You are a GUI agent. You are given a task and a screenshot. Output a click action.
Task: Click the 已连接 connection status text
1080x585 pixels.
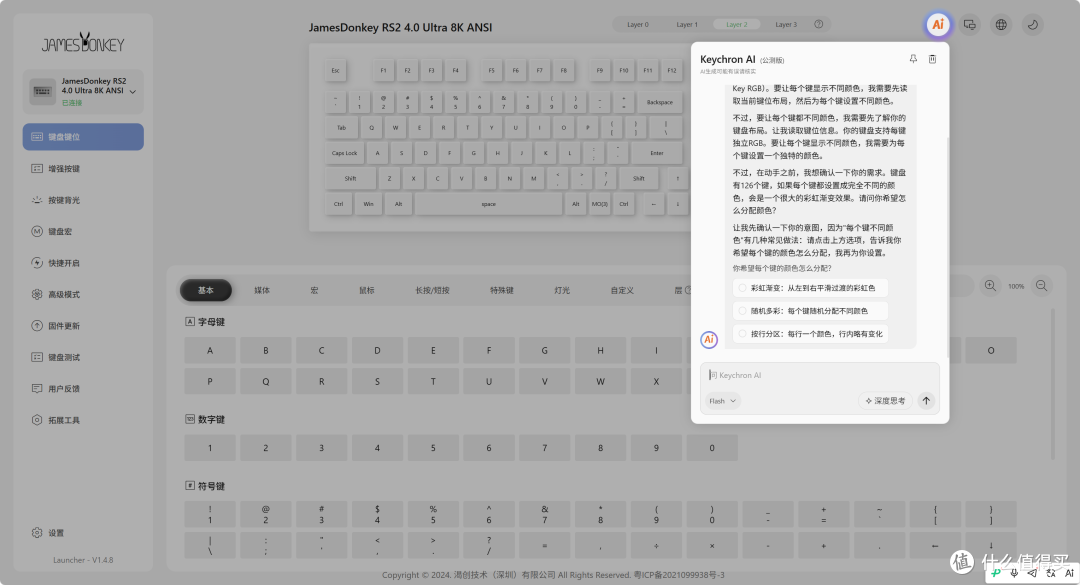[72, 103]
